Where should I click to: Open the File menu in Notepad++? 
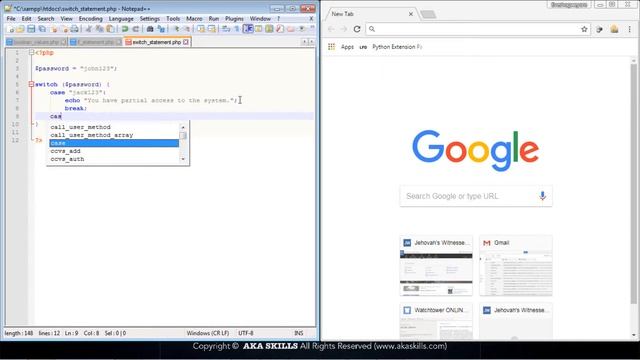11,19
